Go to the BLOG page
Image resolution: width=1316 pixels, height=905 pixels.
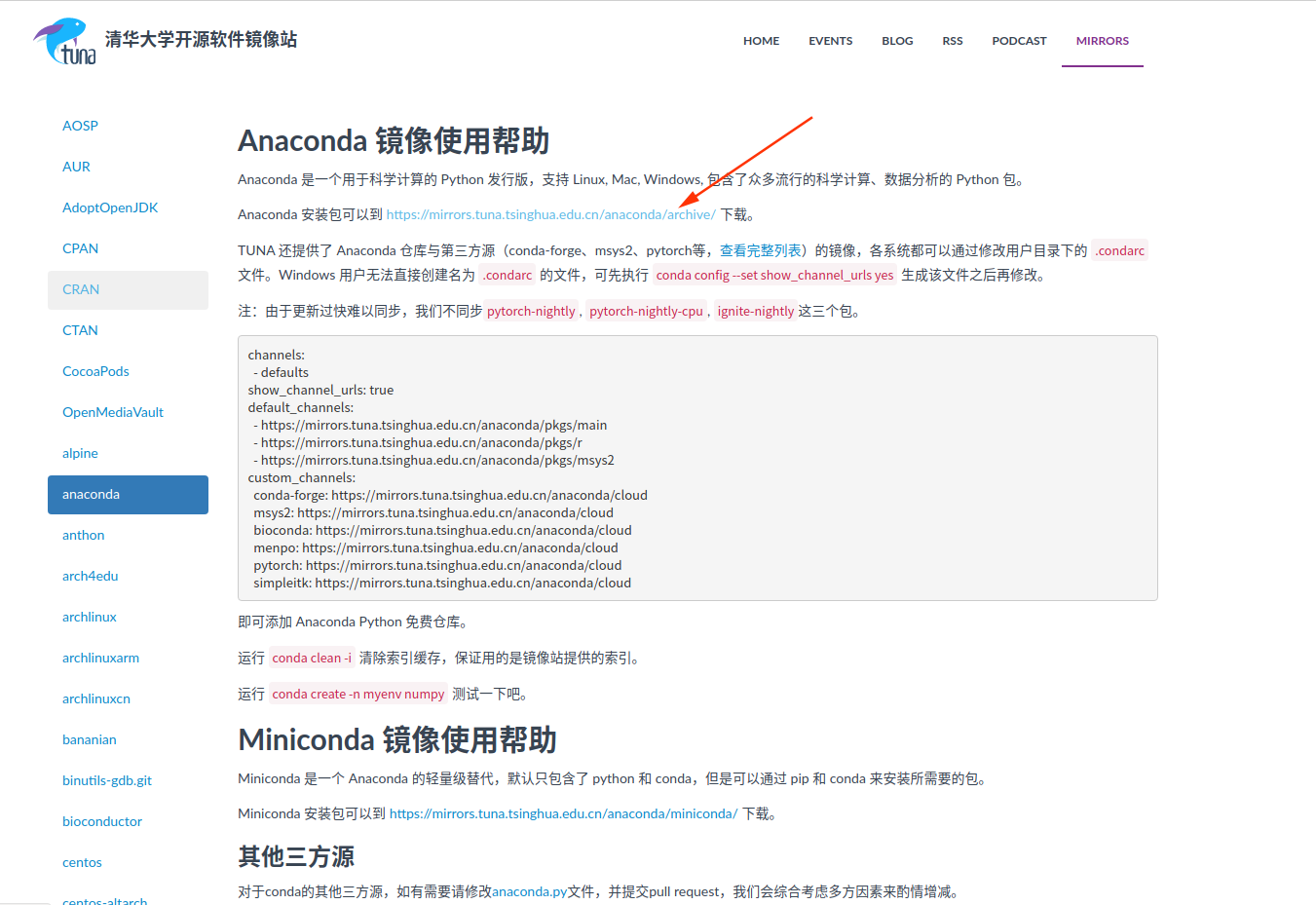pyautogui.click(x=897, y=41)
